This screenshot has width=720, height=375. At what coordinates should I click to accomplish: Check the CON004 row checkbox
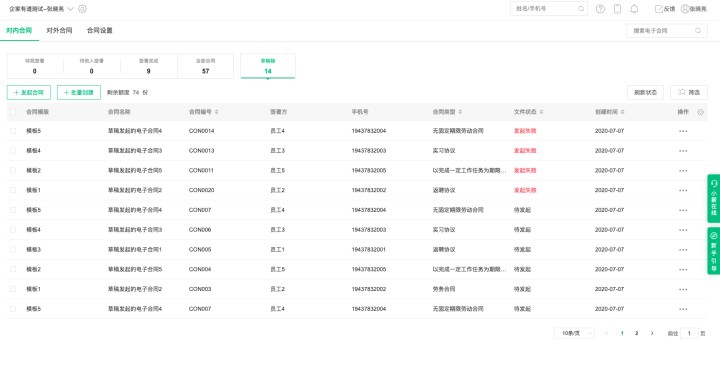tap(13, 269)
